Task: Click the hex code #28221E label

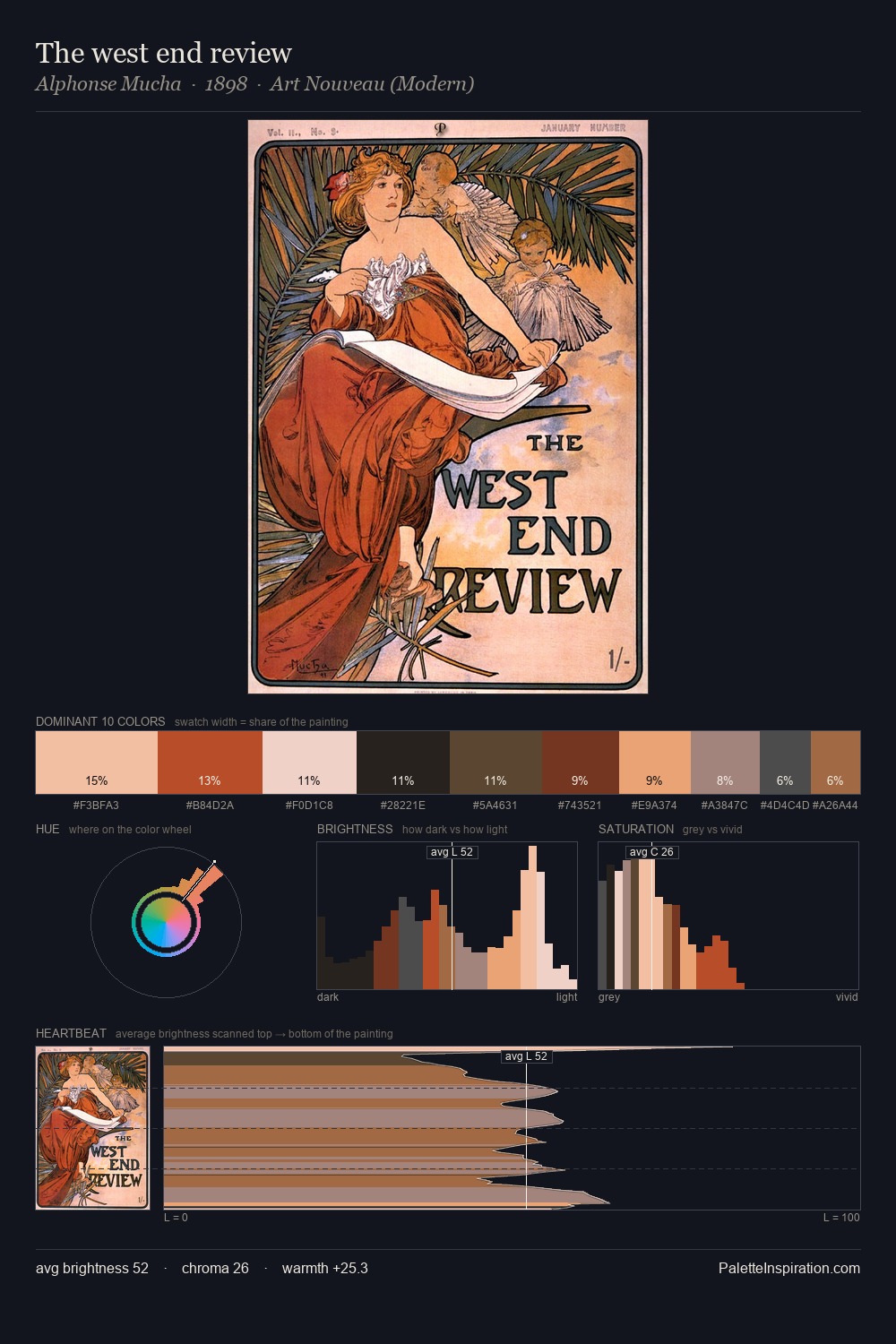Action: (403, 806)
